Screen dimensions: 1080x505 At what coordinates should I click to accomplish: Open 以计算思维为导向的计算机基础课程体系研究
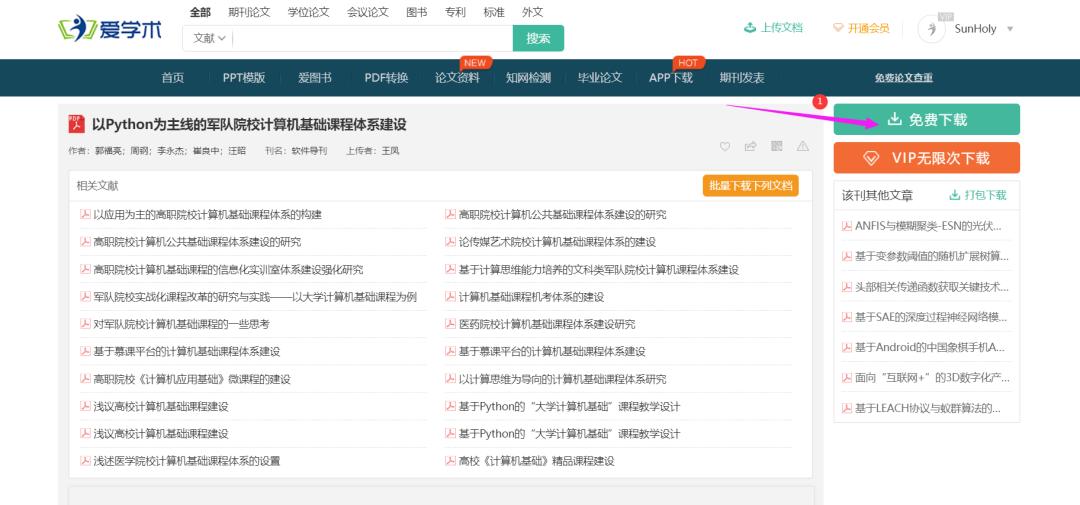[x=562, y=379]
